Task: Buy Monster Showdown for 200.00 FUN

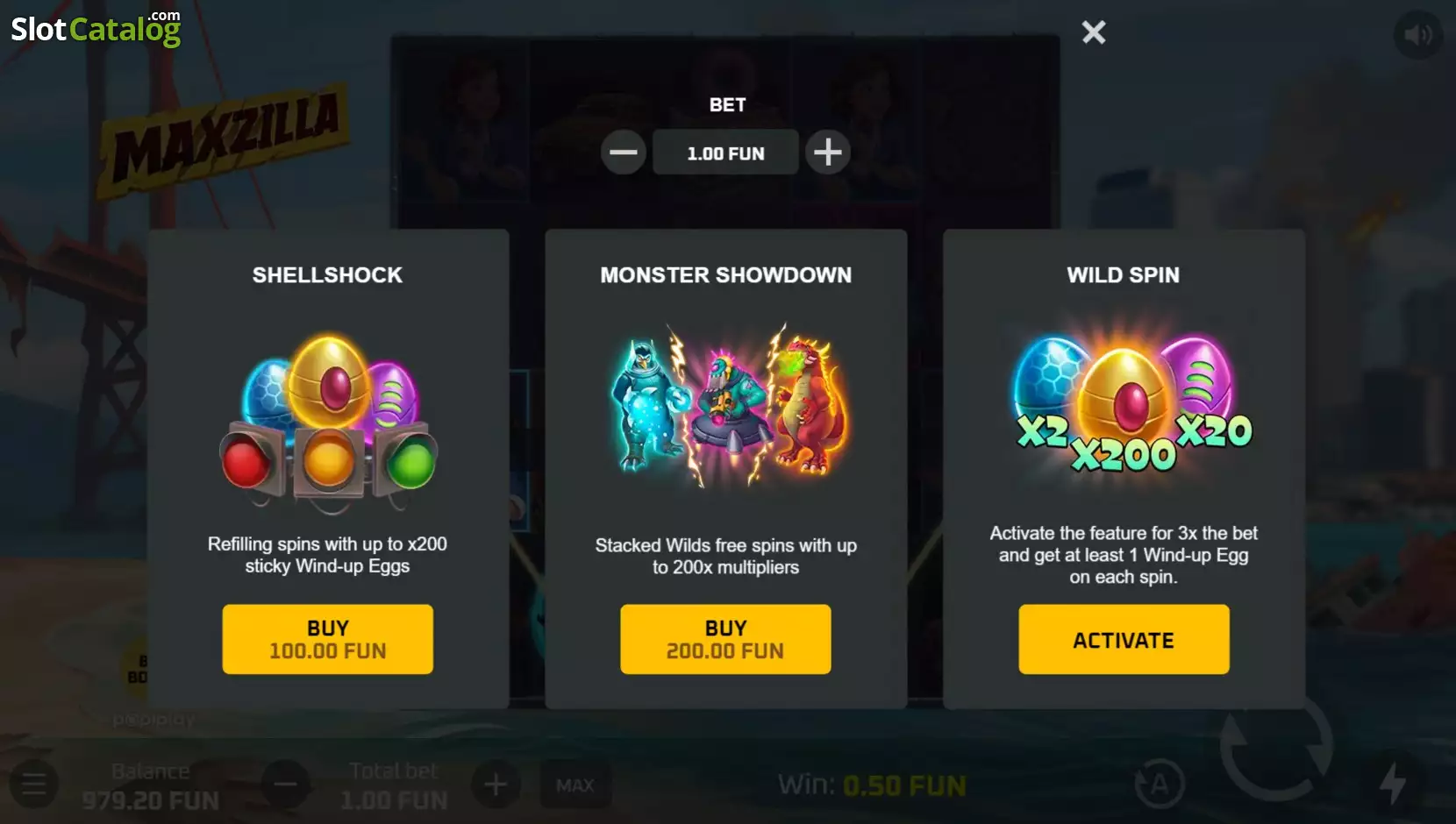Action: [x=725, y=639]
